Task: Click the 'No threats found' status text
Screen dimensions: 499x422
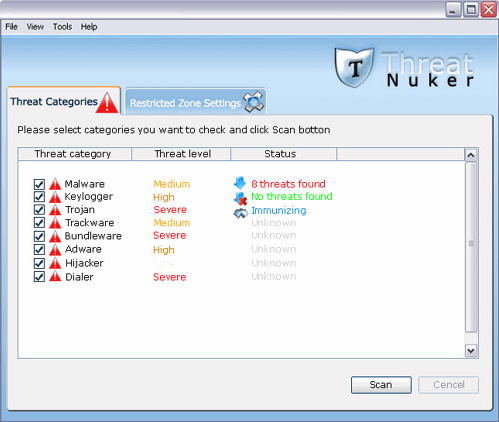Action: pyautogui.click(x=292, y=197)
